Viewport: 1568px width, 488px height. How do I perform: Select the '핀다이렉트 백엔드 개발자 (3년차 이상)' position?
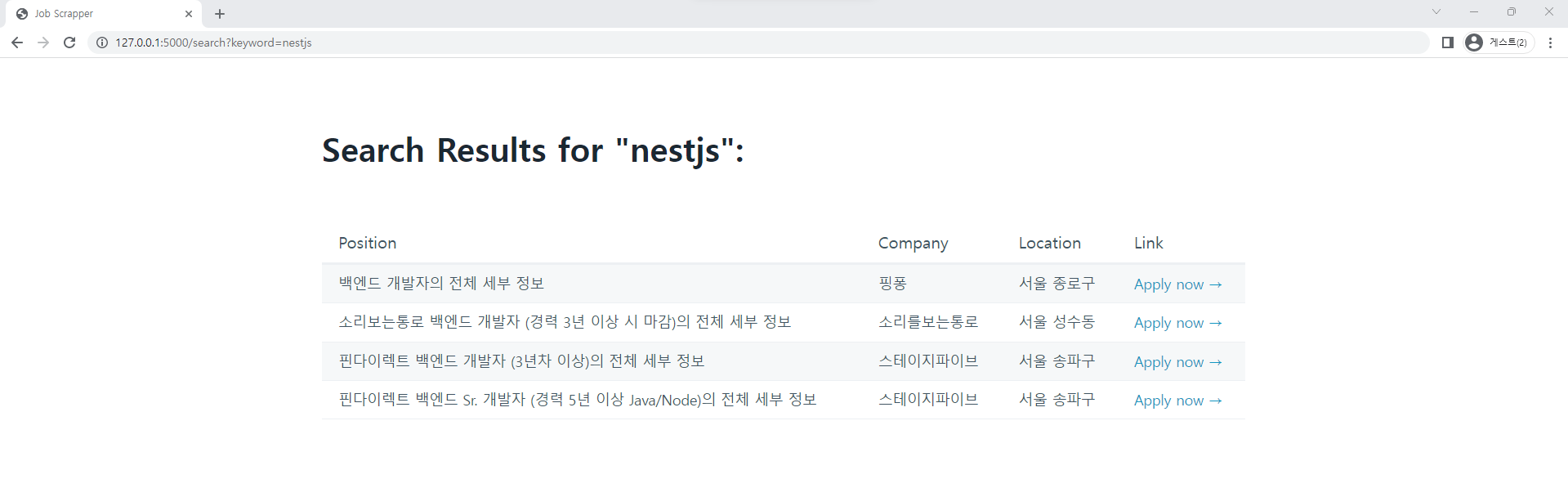521,360
